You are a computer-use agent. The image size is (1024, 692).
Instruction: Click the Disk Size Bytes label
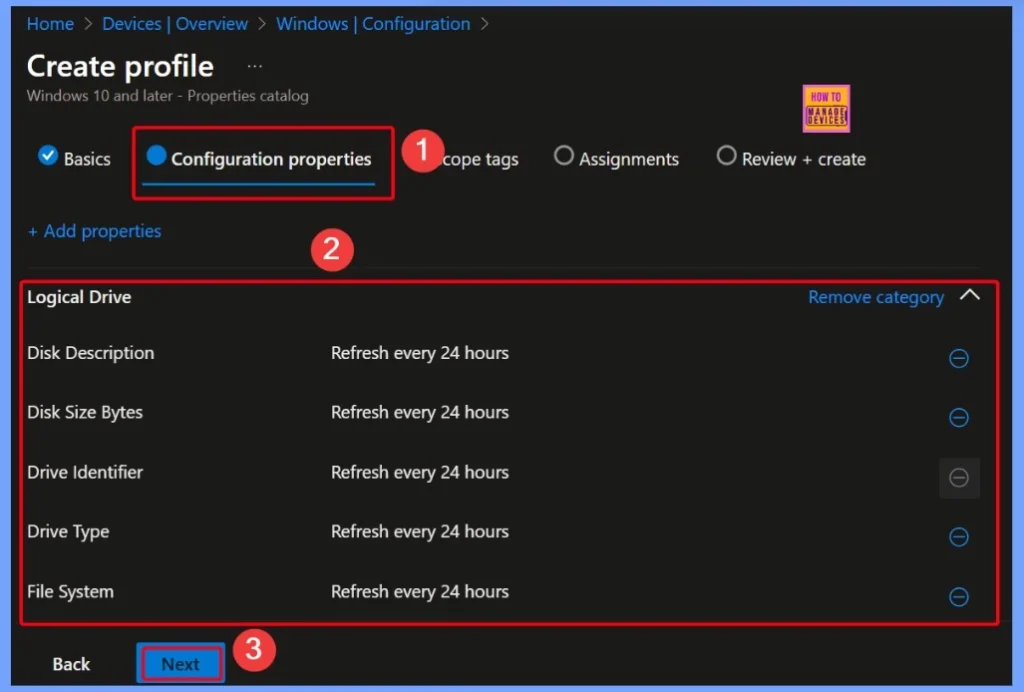point(85,413)
